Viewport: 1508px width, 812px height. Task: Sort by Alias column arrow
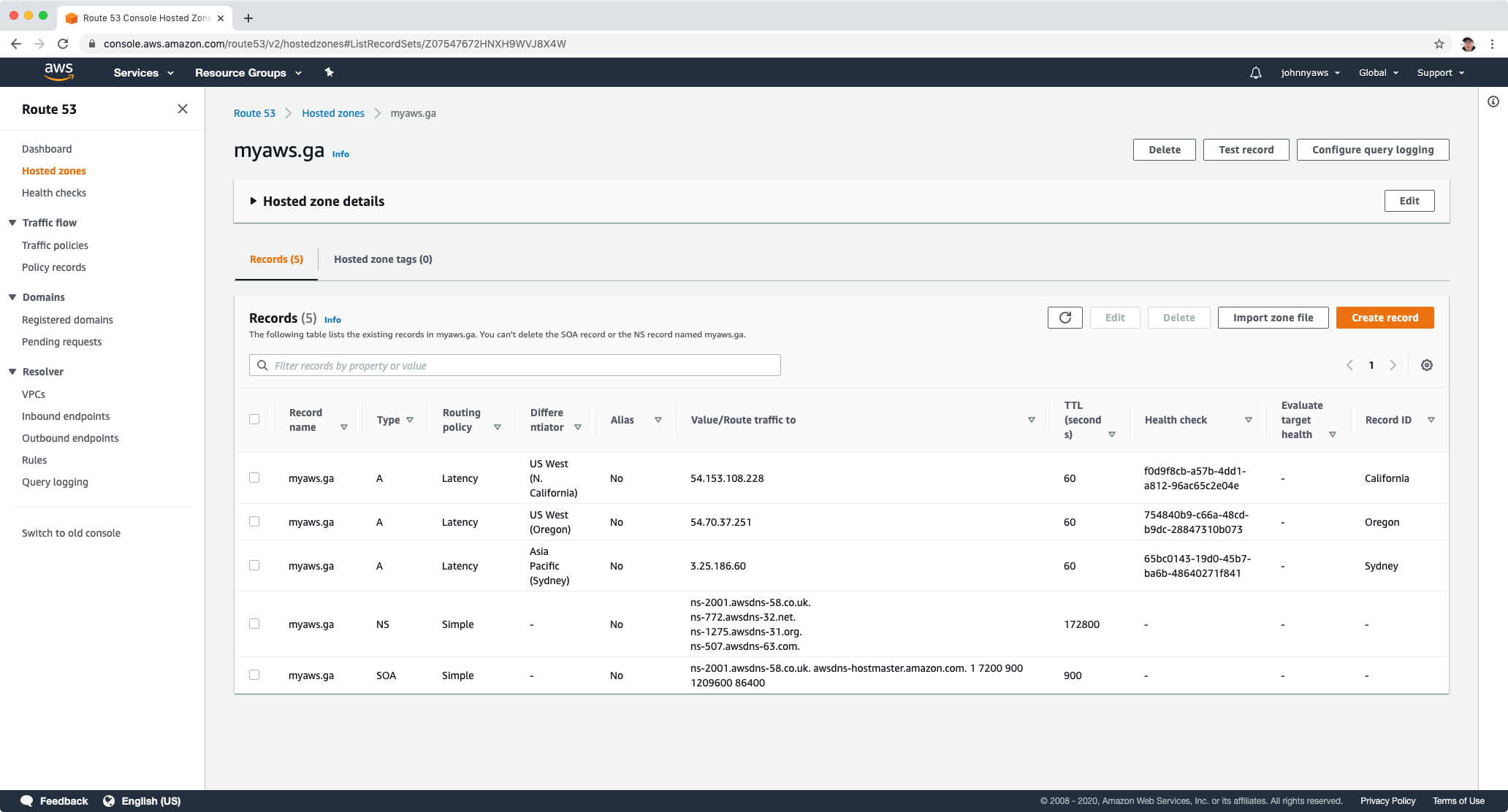pos(658,420)
